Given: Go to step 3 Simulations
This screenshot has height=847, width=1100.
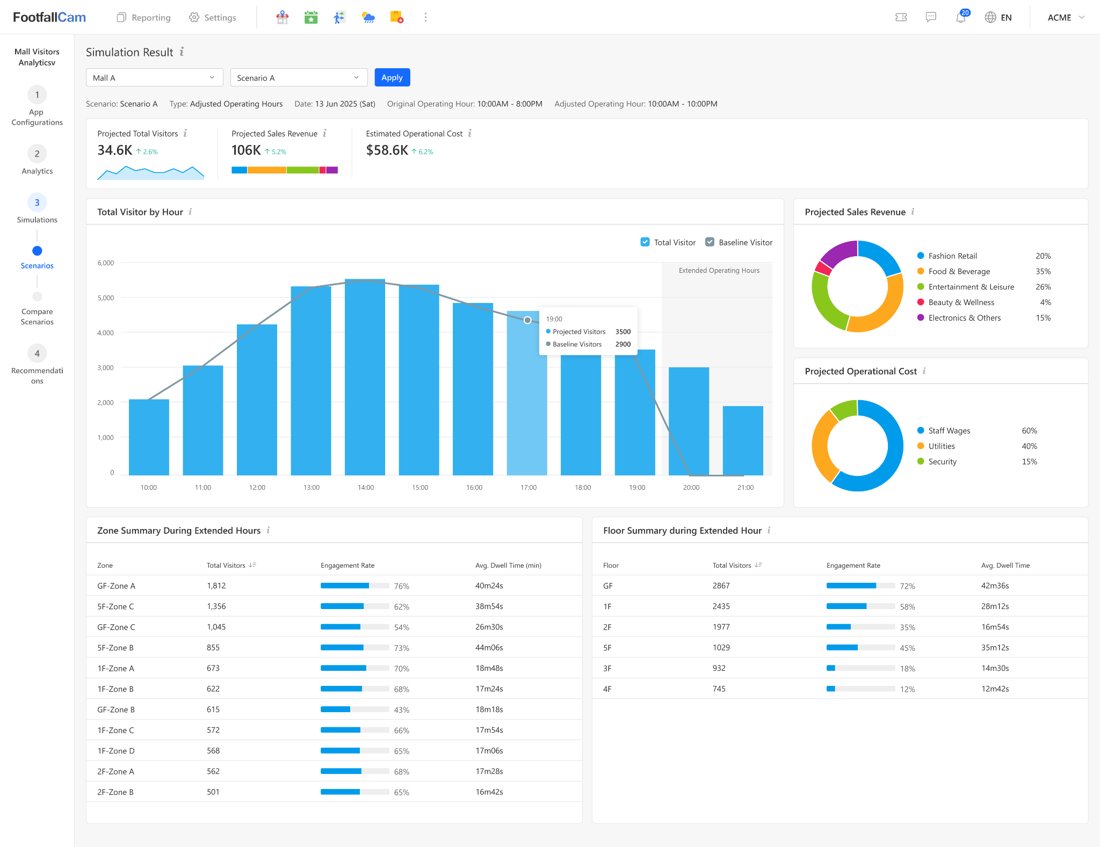Looking at the screenshot, I should pos(37,208).
